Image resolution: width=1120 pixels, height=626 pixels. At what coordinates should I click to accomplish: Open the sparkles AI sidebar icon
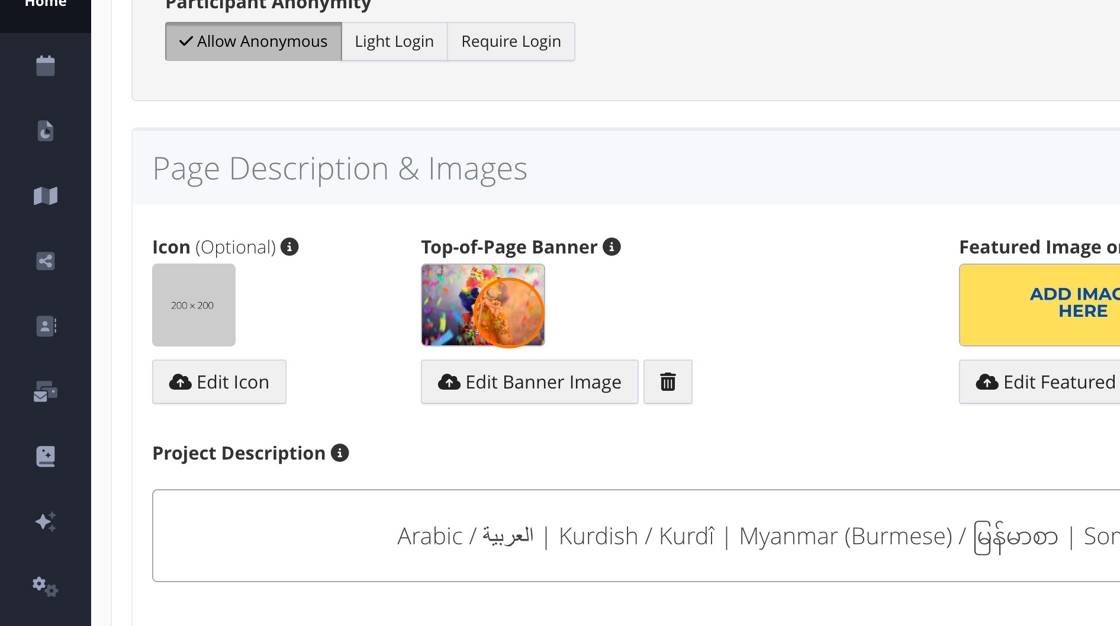coord(45,521)
